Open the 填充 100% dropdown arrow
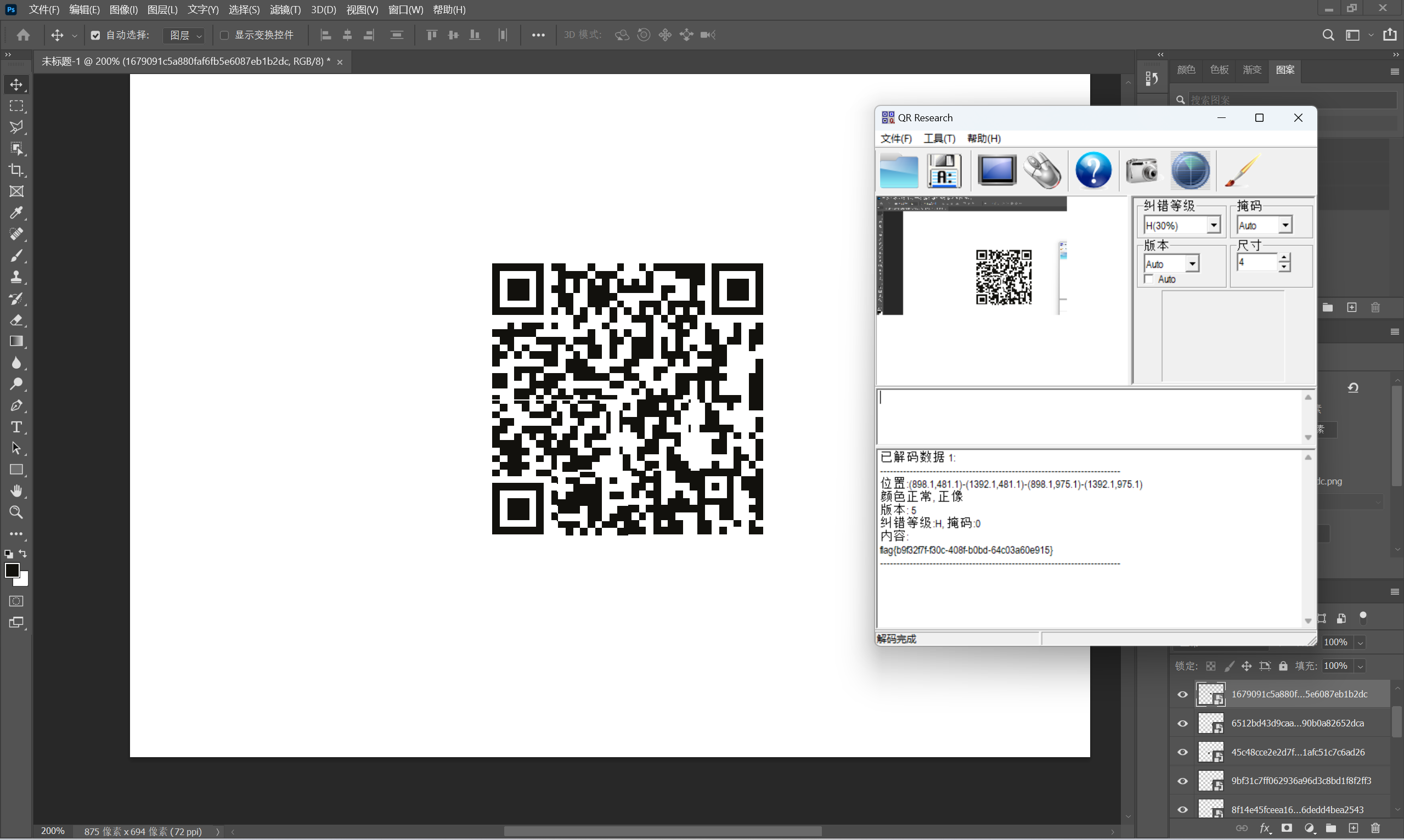 click(1360, 666)
